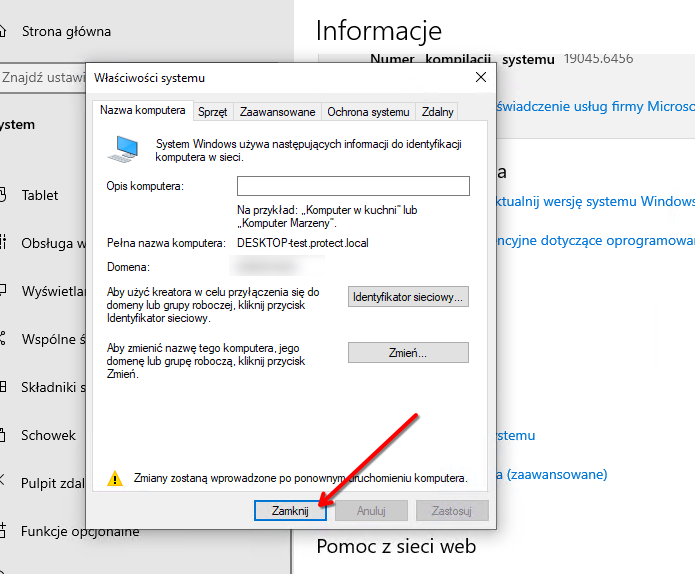Click the Strona główna home icon
695x574 pixels.
(1, 32)
